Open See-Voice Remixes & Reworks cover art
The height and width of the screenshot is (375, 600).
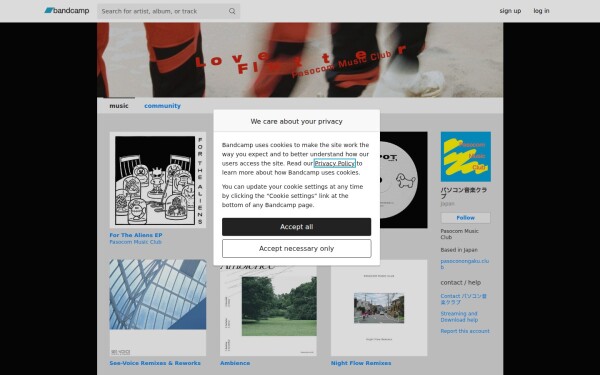point(158,308)
